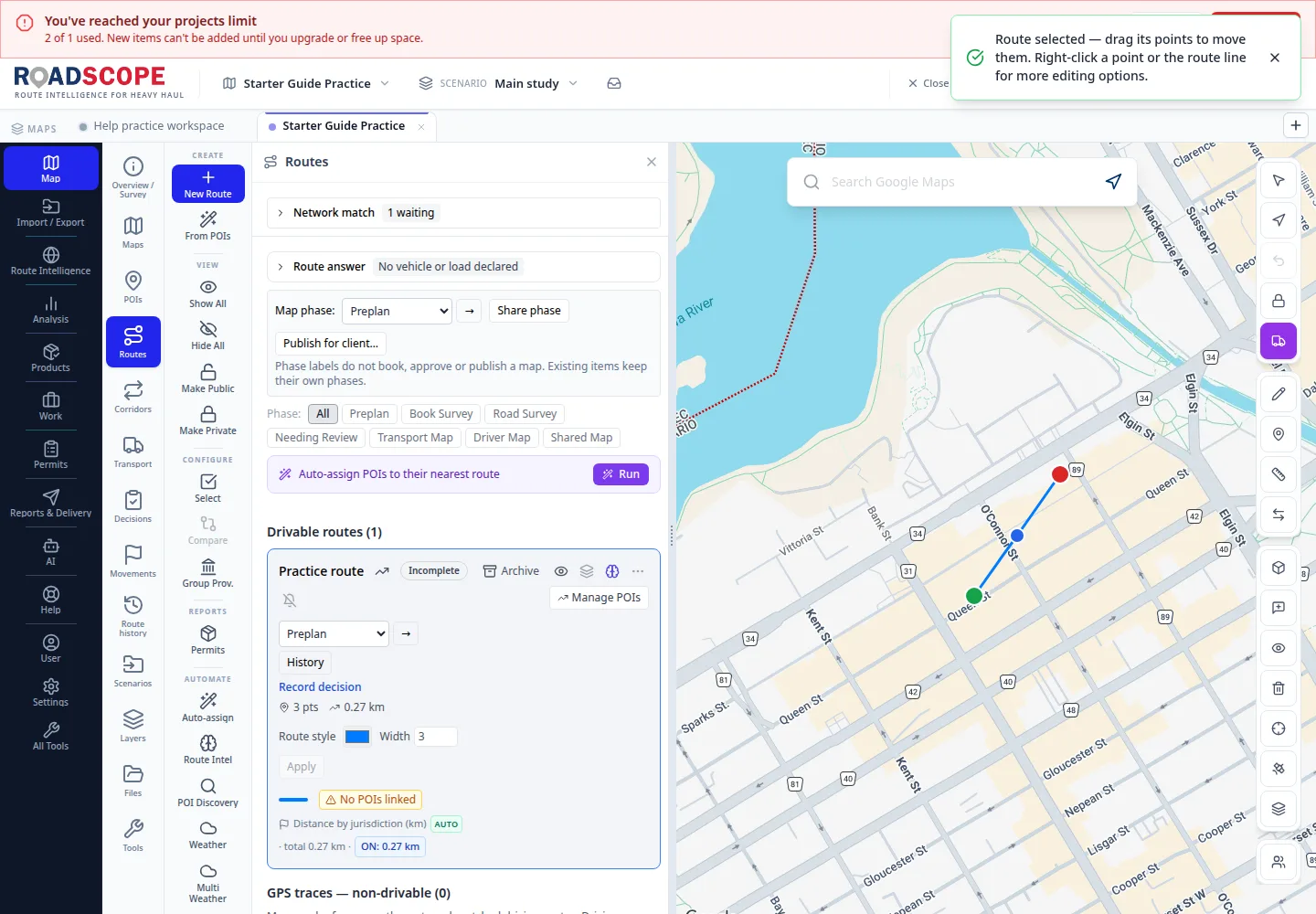The width and height of the screenshot is (1316, 914).
Task: Click the New Route button
Action: click(207, 184)
